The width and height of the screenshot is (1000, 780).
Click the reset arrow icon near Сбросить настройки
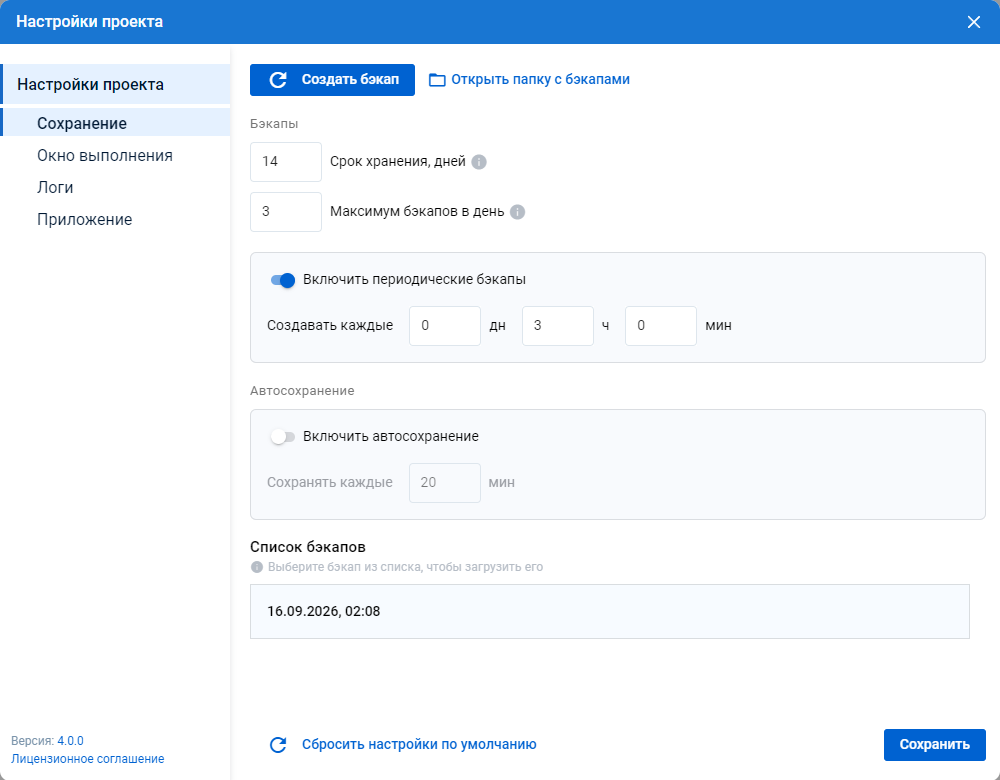click(x=278, y=745)
